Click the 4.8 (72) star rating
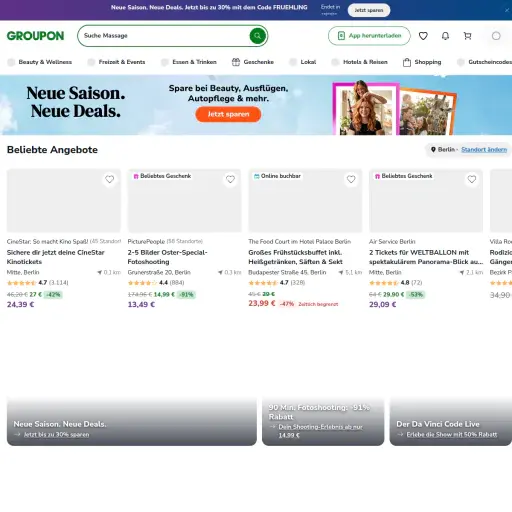The image size is (512, 512). click(396, 283)
